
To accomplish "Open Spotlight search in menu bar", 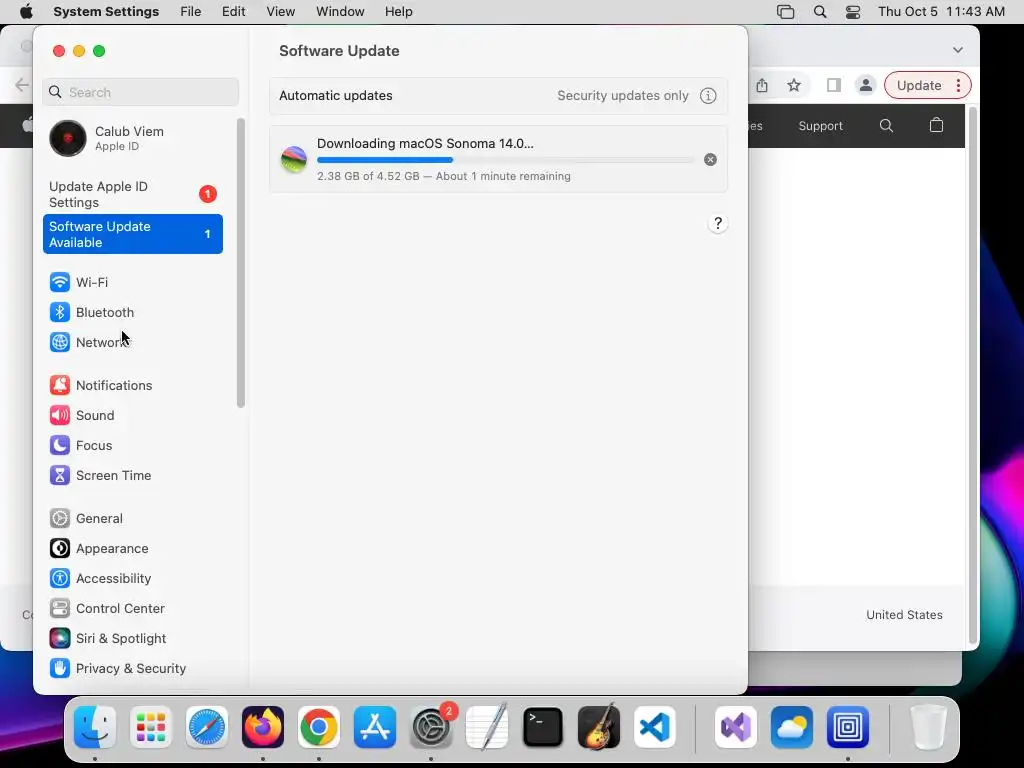I will point(820,12).
